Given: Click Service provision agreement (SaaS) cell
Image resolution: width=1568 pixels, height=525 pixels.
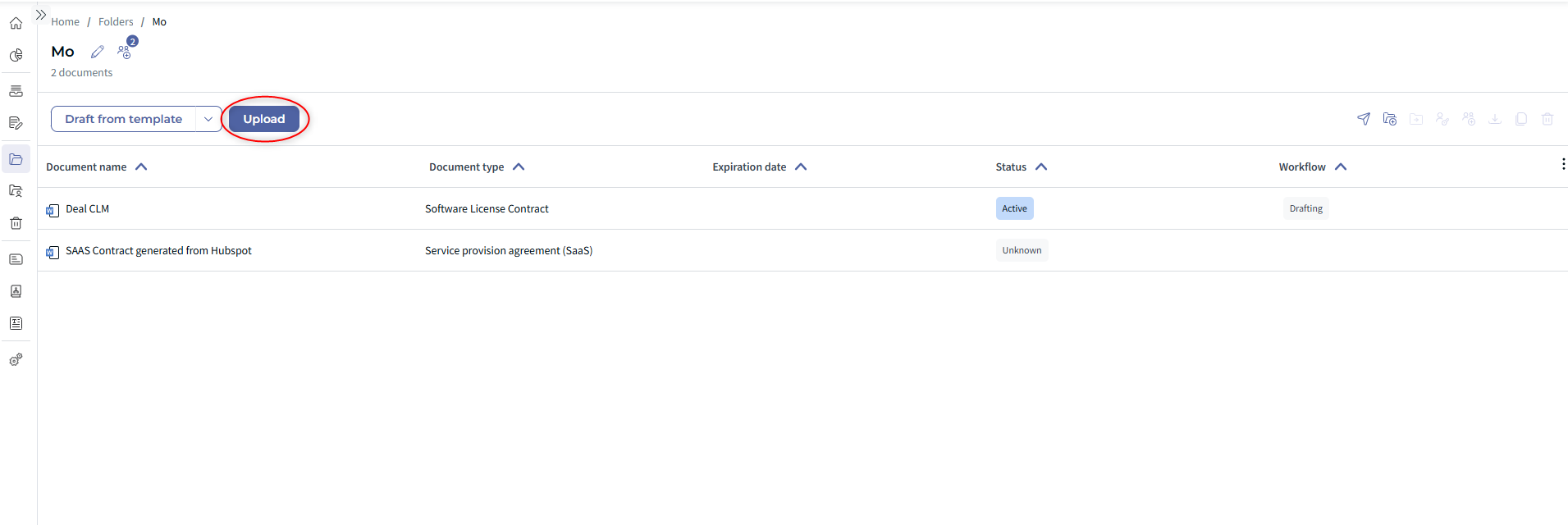Looking at the screenshot, I should point(509,251).
